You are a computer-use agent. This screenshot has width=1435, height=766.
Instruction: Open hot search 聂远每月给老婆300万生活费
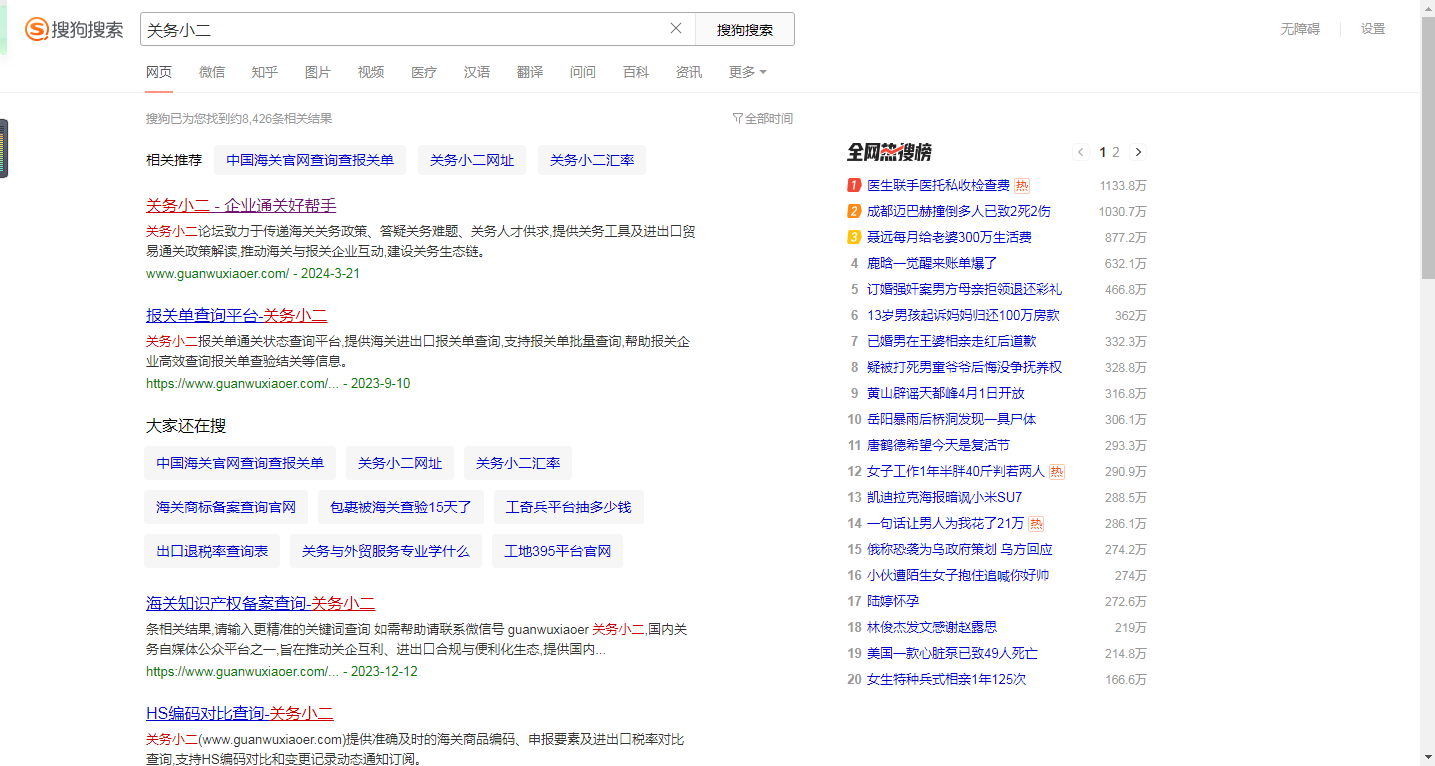point(949,238)
